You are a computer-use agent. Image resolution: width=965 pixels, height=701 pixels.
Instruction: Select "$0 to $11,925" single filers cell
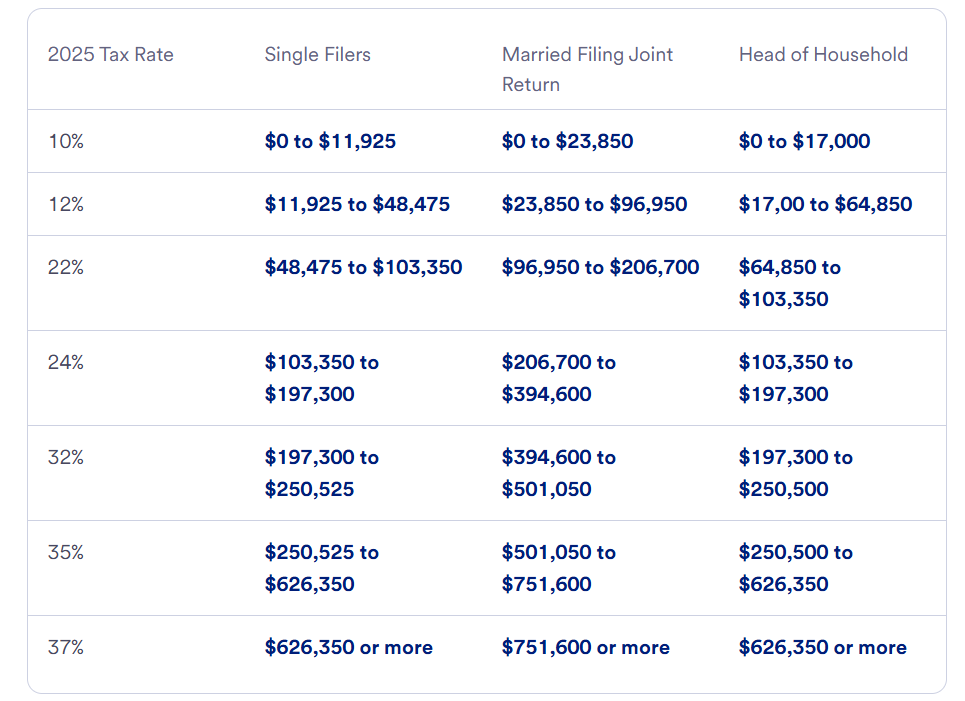[x=330, y=141]
